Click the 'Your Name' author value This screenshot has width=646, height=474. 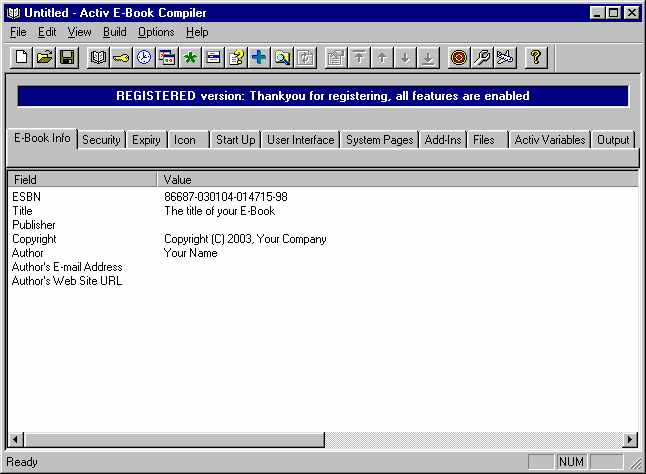click(190, 253)
